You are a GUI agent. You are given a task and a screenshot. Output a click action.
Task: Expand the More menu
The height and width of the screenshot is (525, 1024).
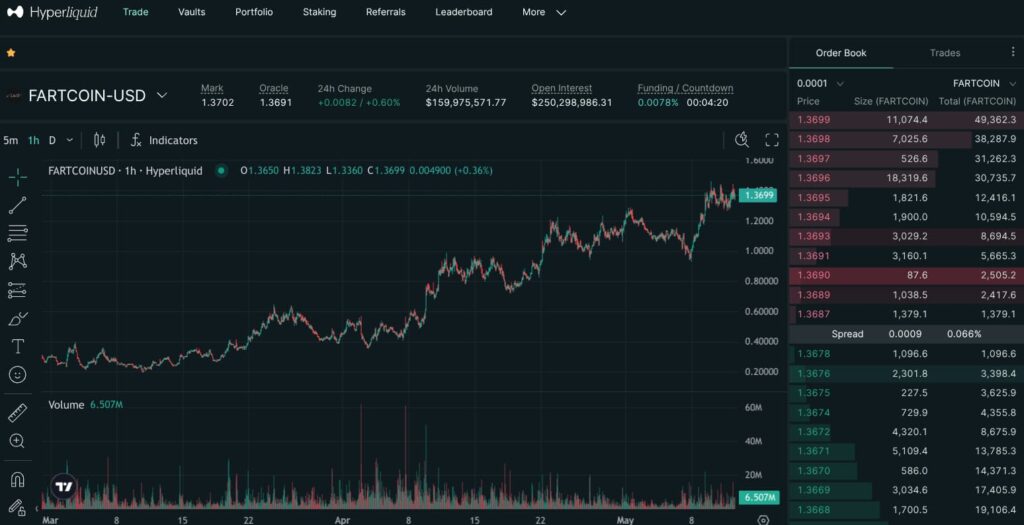[x=544, y=12]
